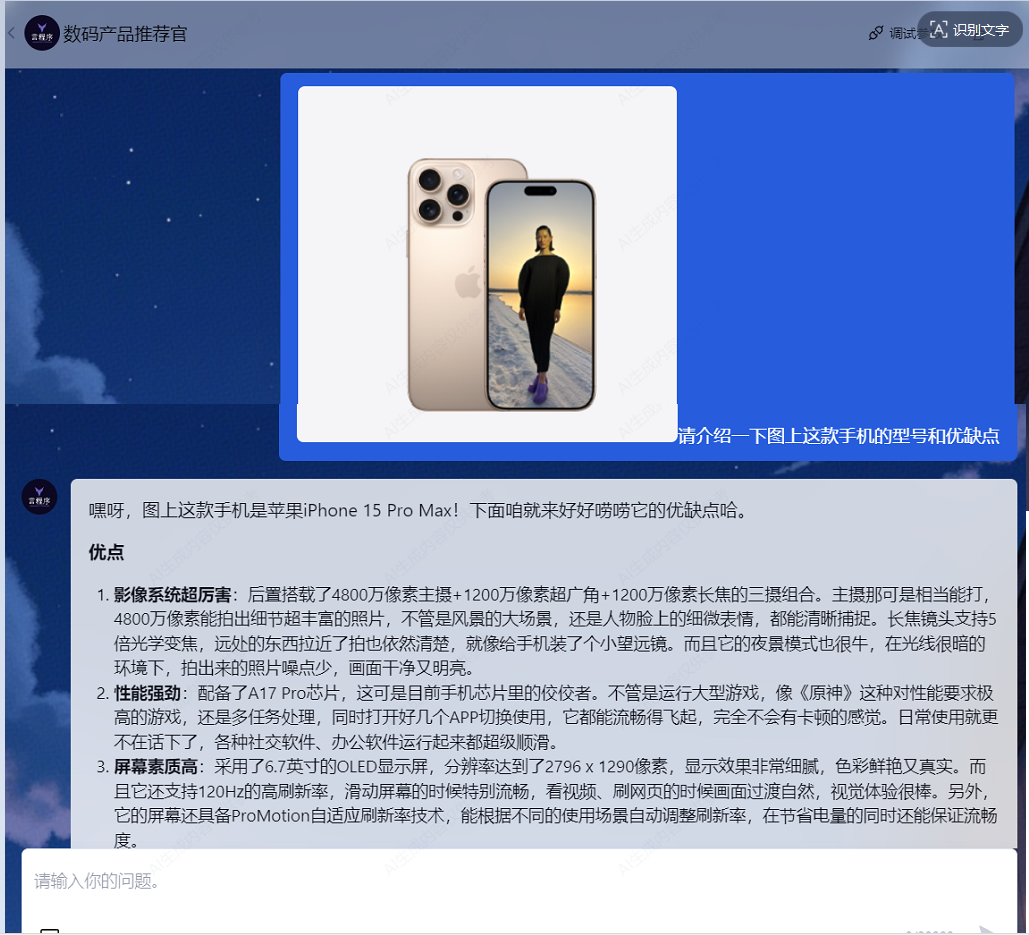The width and height of the screenshot is (1029, 935).
Task: Select the 屏幕素质高 list item
Action: [158, 766]
